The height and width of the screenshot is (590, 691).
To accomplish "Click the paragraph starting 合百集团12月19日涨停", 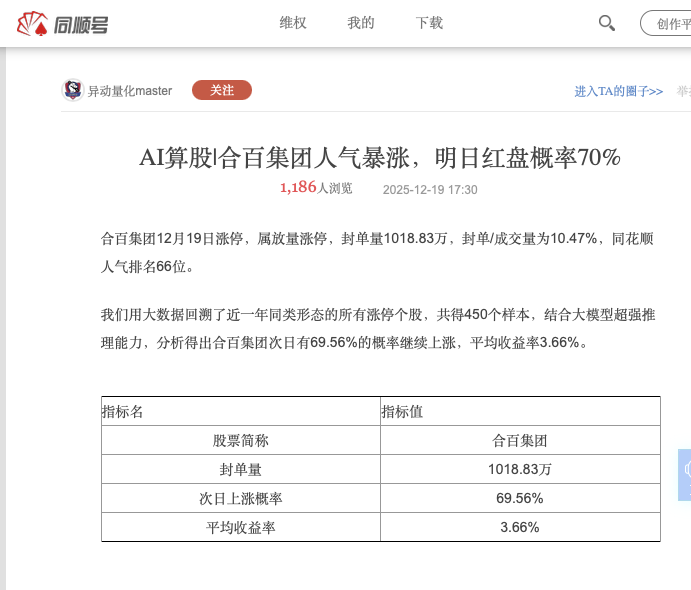I will pos(377,252).
